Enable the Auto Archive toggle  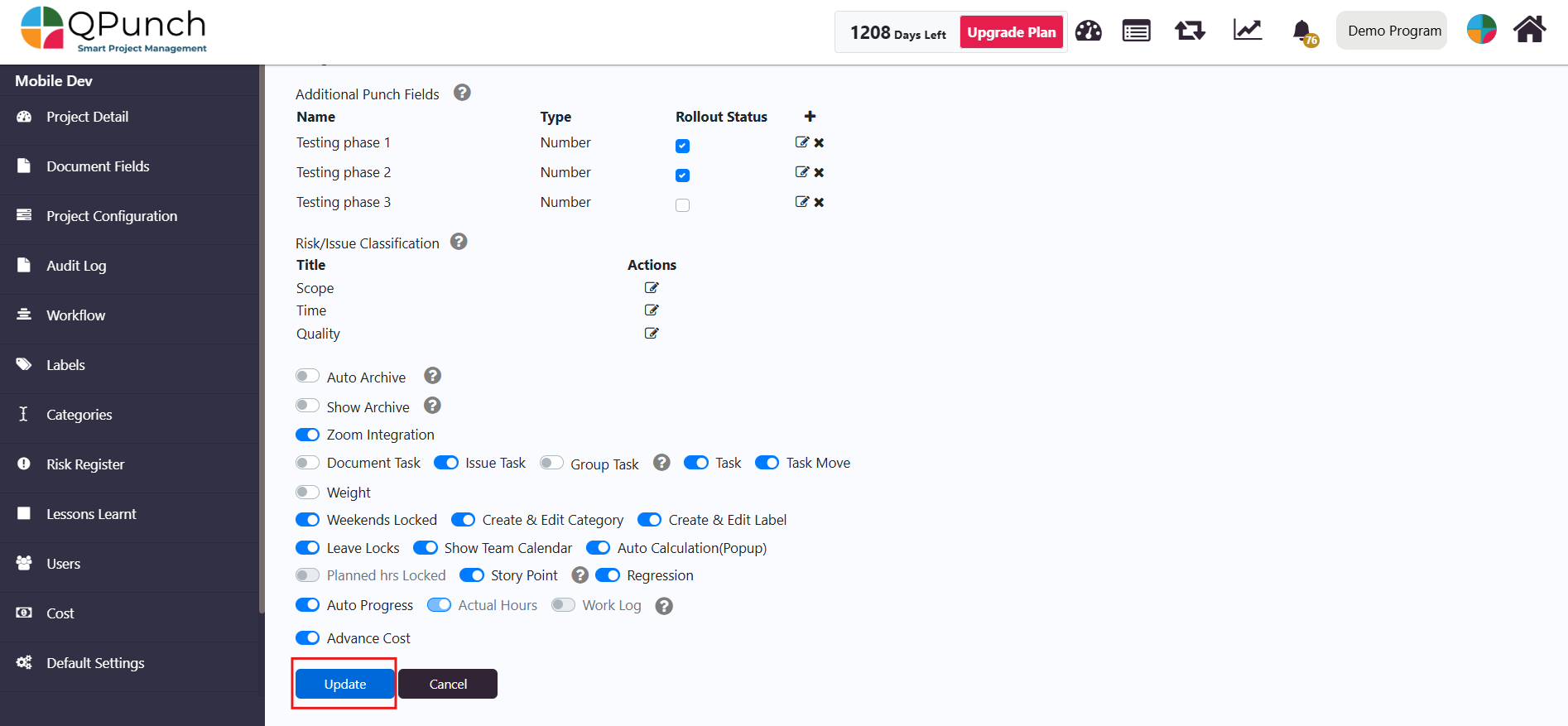[307, 376]
